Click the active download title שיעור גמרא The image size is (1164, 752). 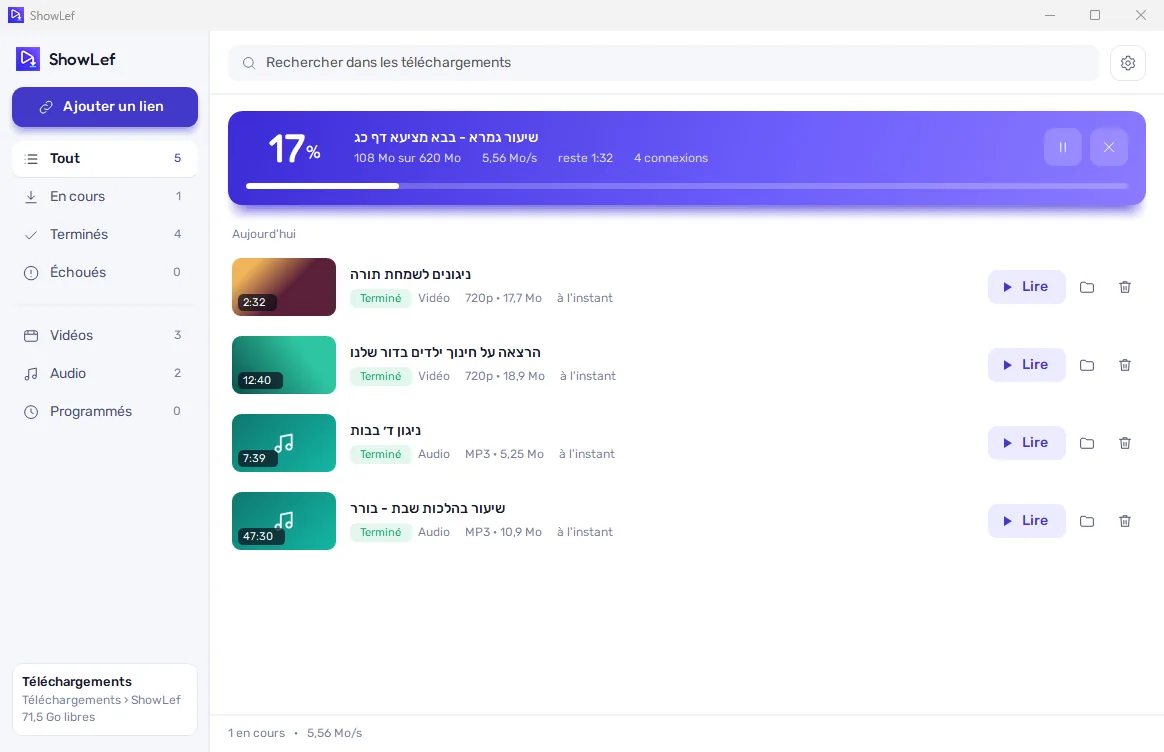446,137
